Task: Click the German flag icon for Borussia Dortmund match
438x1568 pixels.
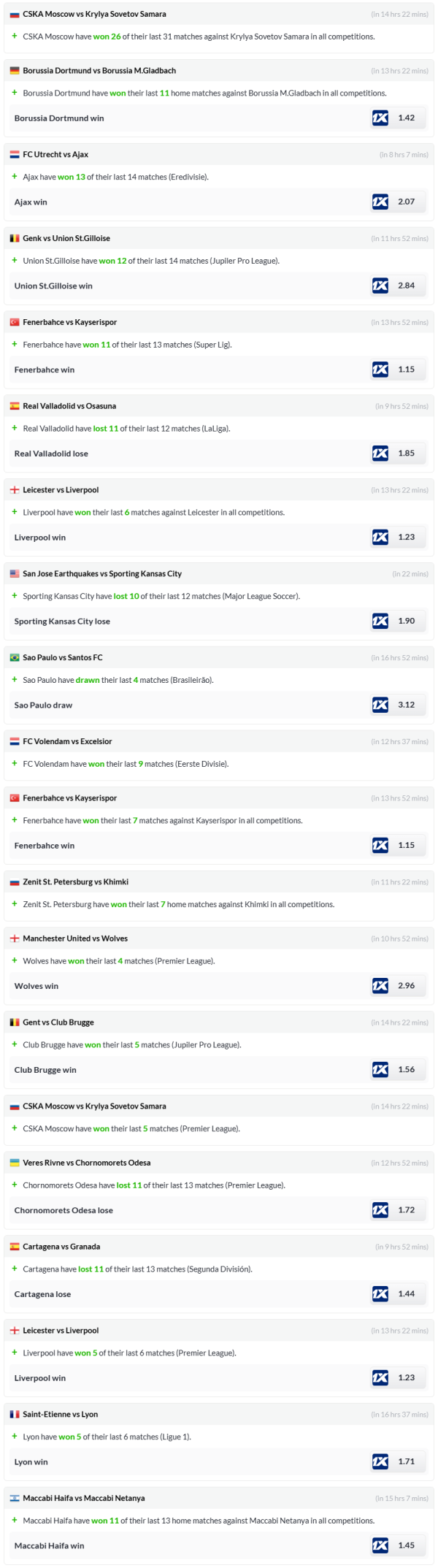Action: click(15, 71)
